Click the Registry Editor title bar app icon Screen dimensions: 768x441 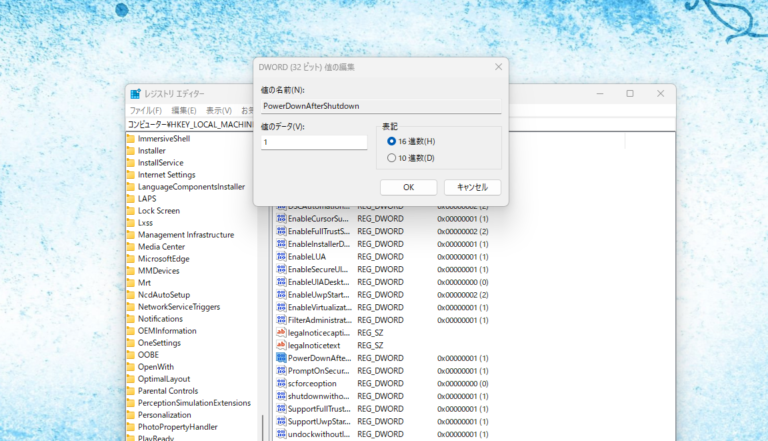tap(135, 93)
